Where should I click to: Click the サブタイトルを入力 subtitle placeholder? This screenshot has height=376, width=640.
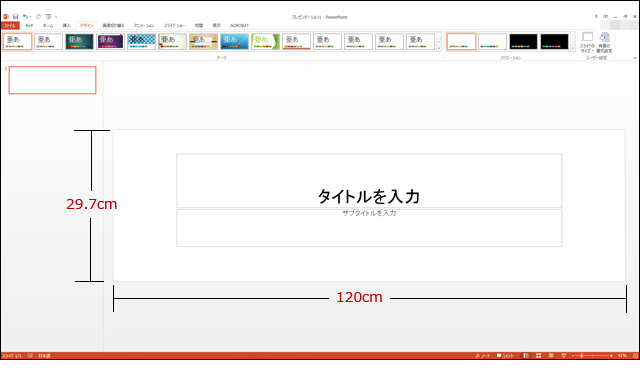[x=369, y=228]
